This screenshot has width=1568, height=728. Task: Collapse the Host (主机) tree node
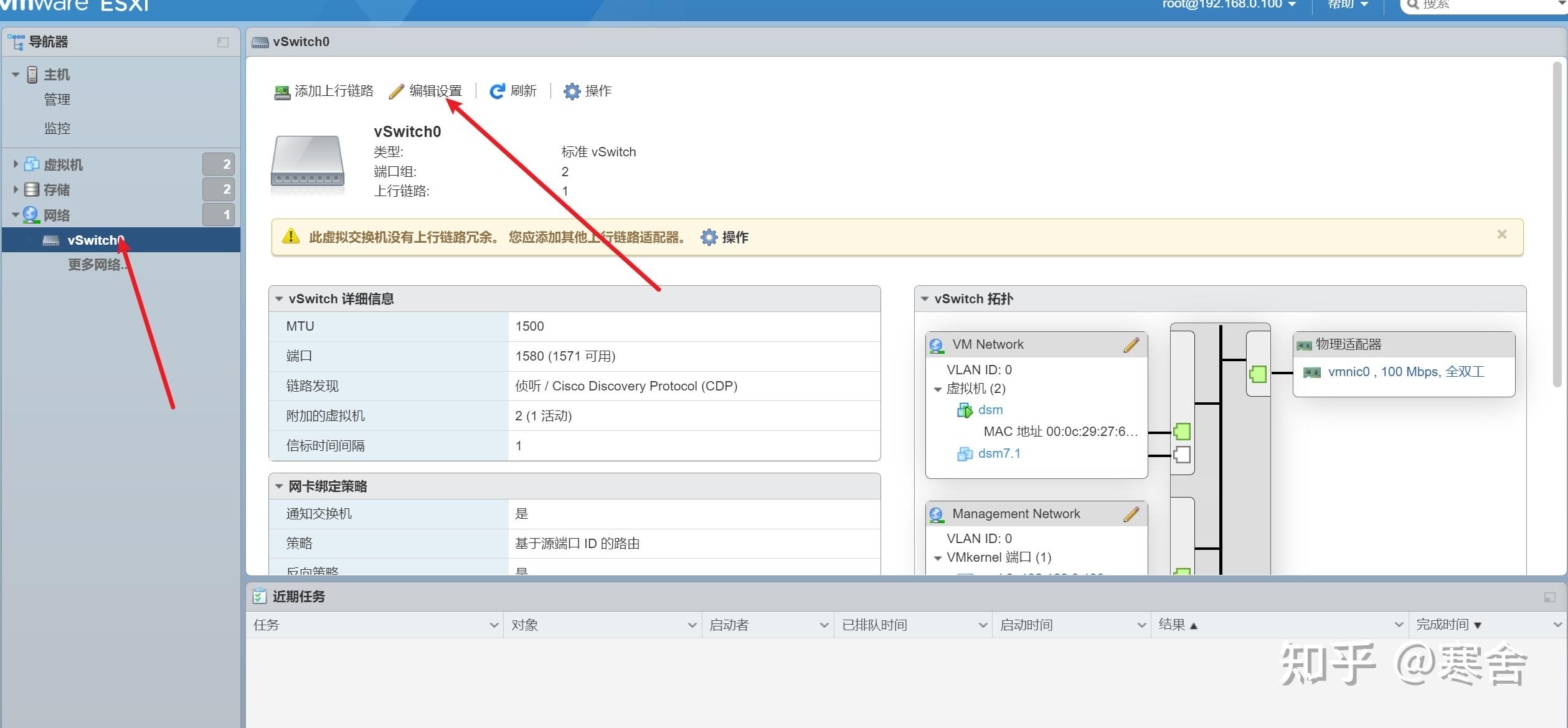click(16, 75)
